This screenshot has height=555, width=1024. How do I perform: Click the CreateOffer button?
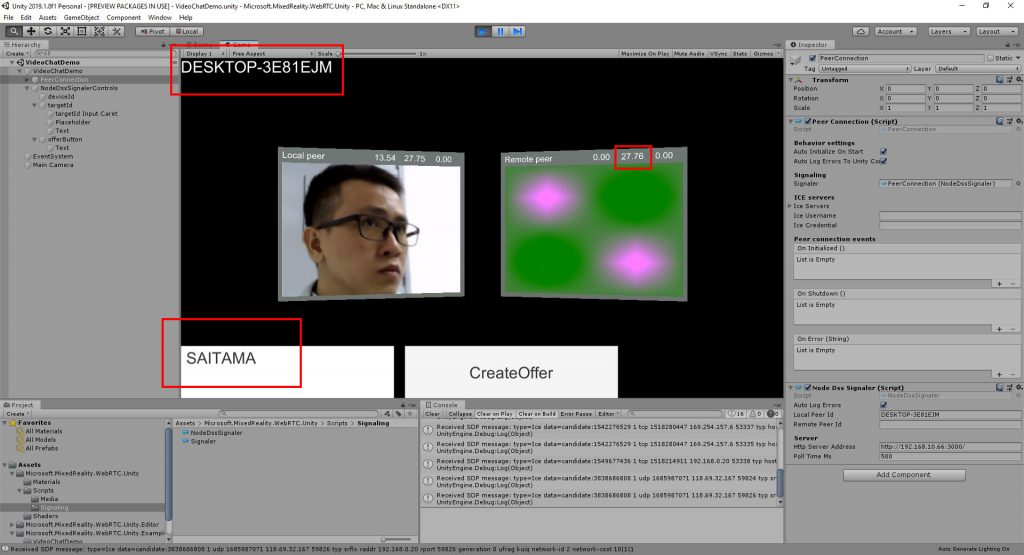[511, 372]
